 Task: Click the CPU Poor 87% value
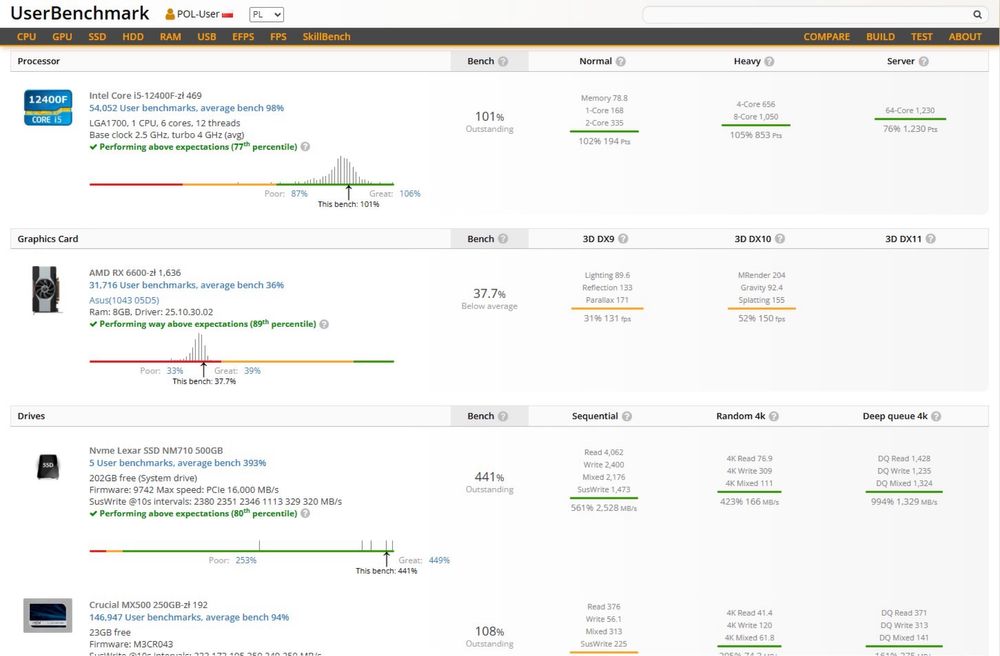[299, 193]
